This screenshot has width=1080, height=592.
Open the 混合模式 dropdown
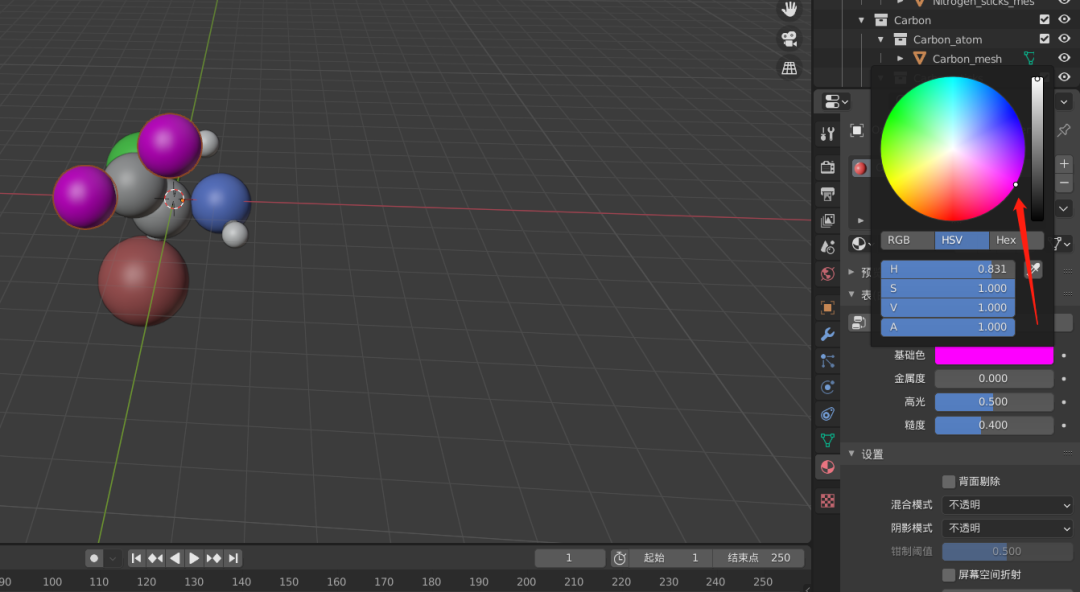point(1007,505)
